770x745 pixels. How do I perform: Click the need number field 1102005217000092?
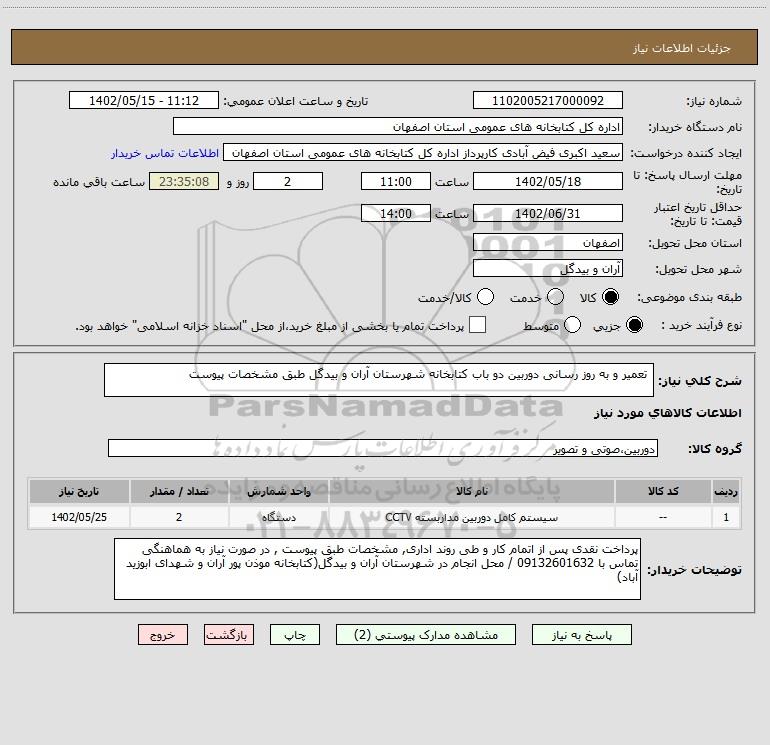point(548,101)
